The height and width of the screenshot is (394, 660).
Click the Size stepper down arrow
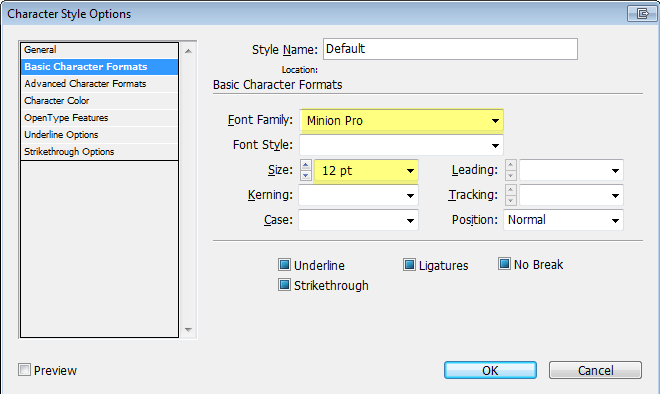pyautogui.click(x=306, y=176)
